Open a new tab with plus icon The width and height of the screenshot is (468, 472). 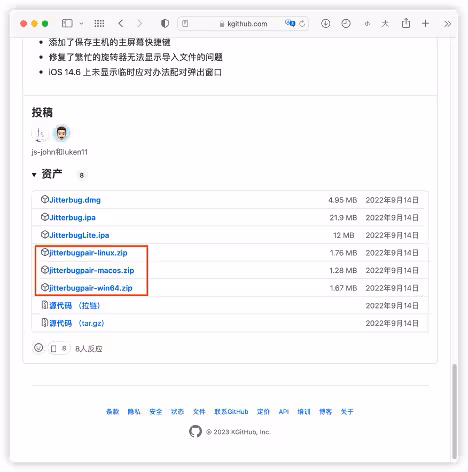pos(425,23)
